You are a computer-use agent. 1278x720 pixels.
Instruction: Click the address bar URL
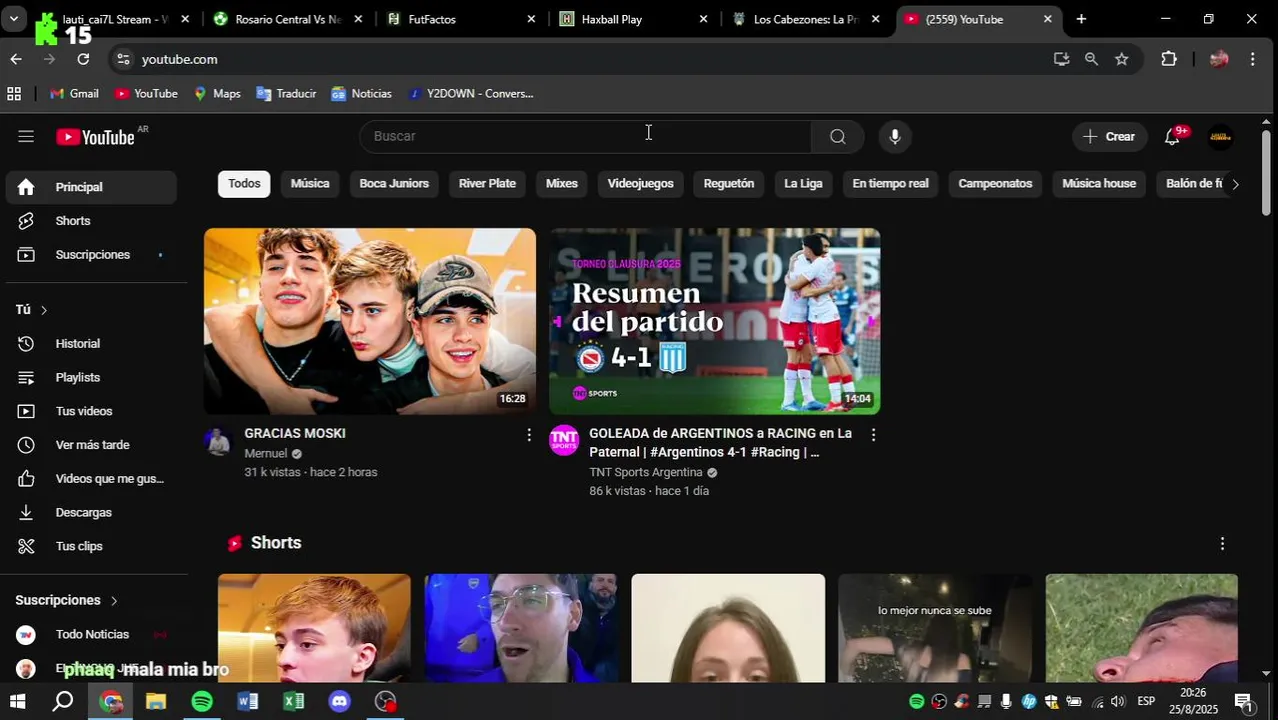coord(180,59)
